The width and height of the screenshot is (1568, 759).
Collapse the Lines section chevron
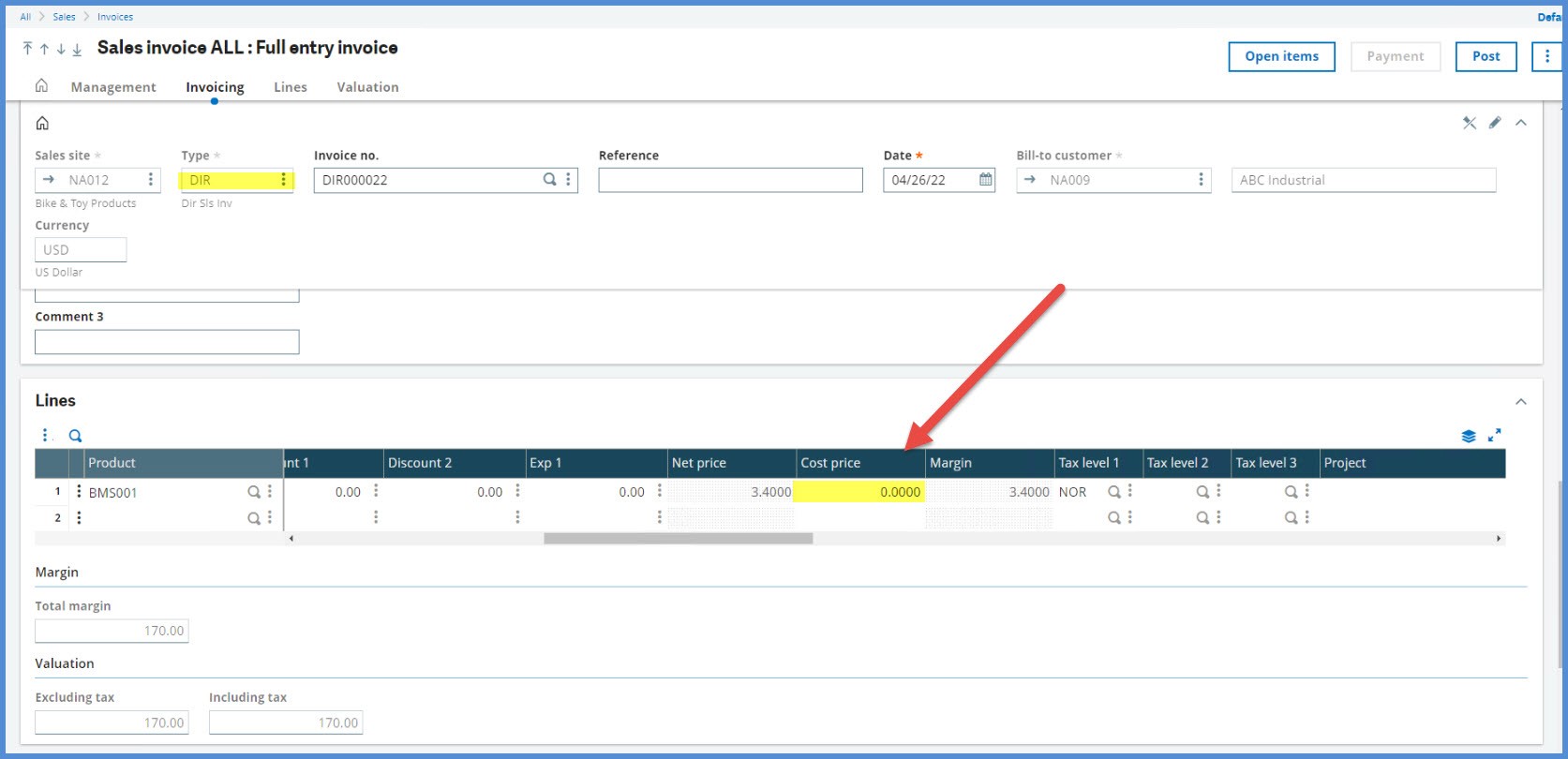pos(1521,402)
